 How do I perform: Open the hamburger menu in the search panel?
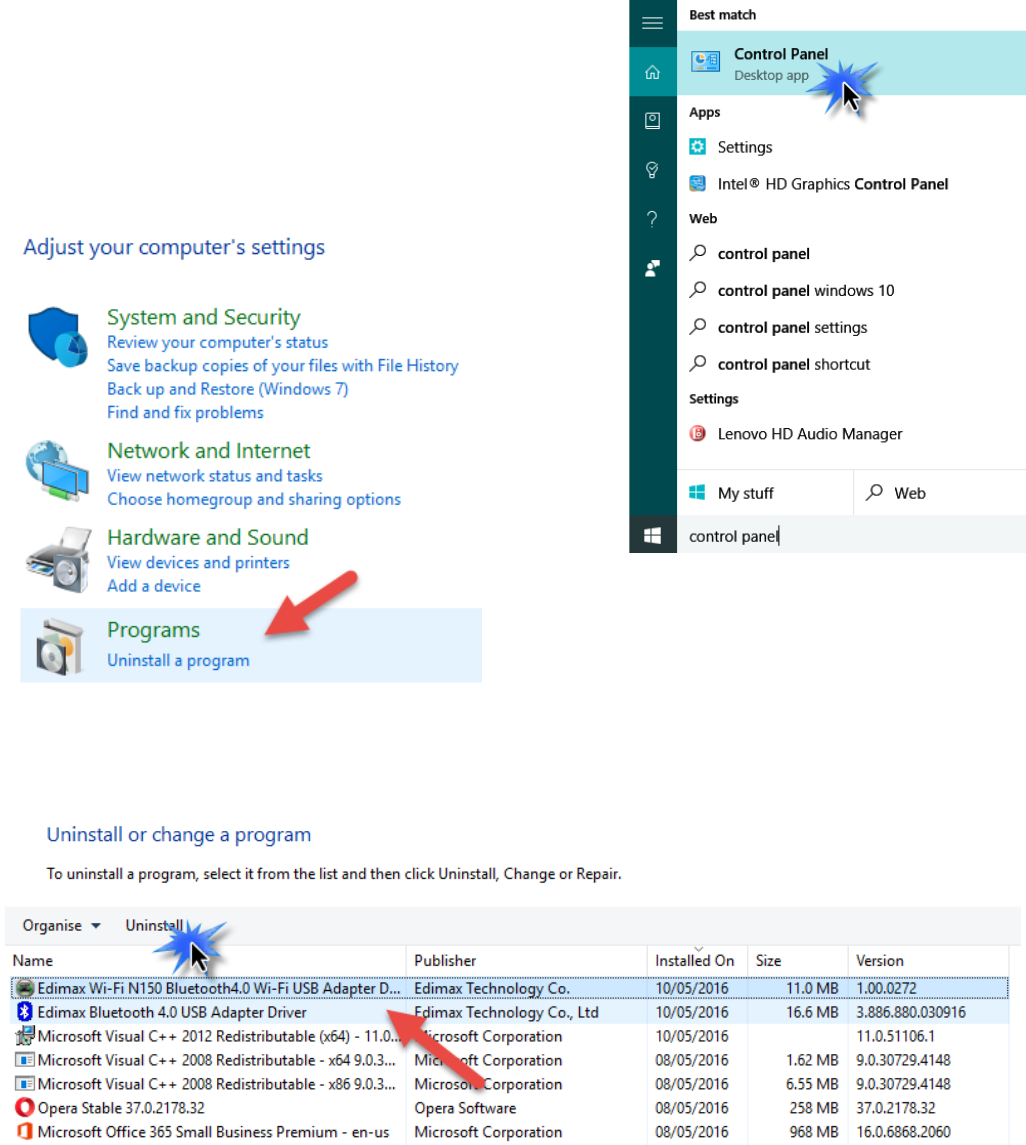[652, 23]
